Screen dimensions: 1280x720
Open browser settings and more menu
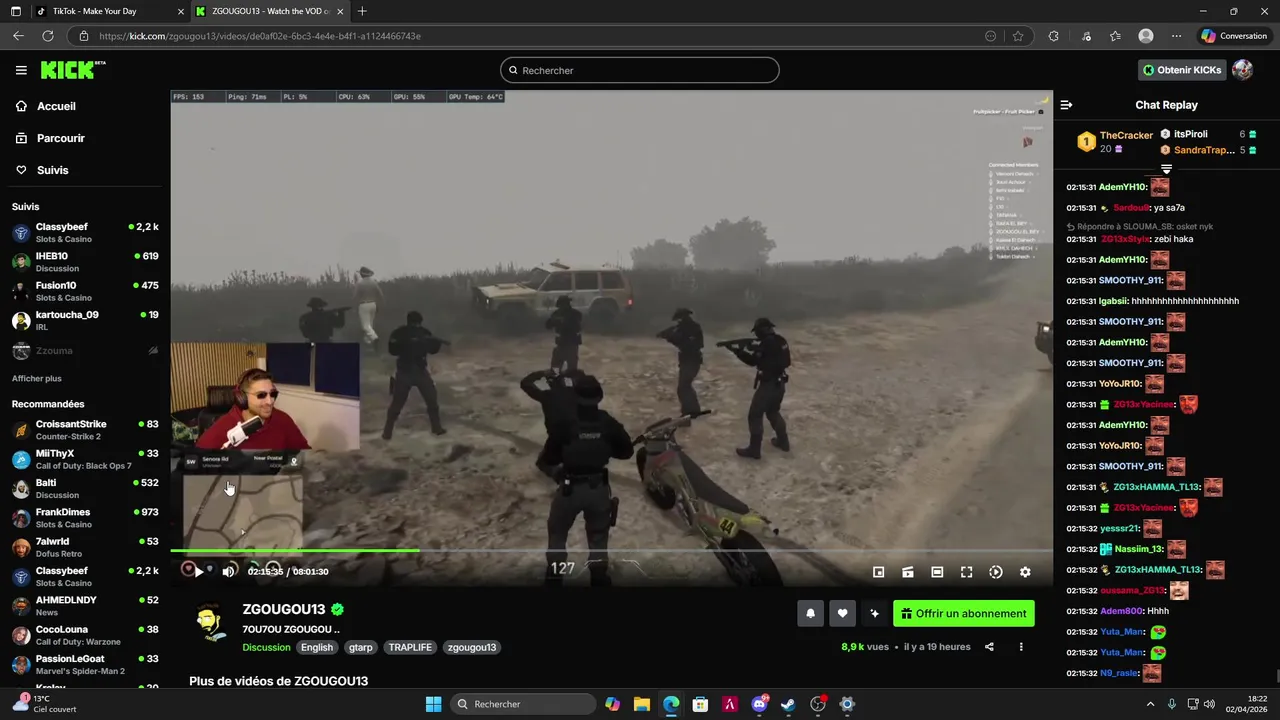(x=1176, y=36)
